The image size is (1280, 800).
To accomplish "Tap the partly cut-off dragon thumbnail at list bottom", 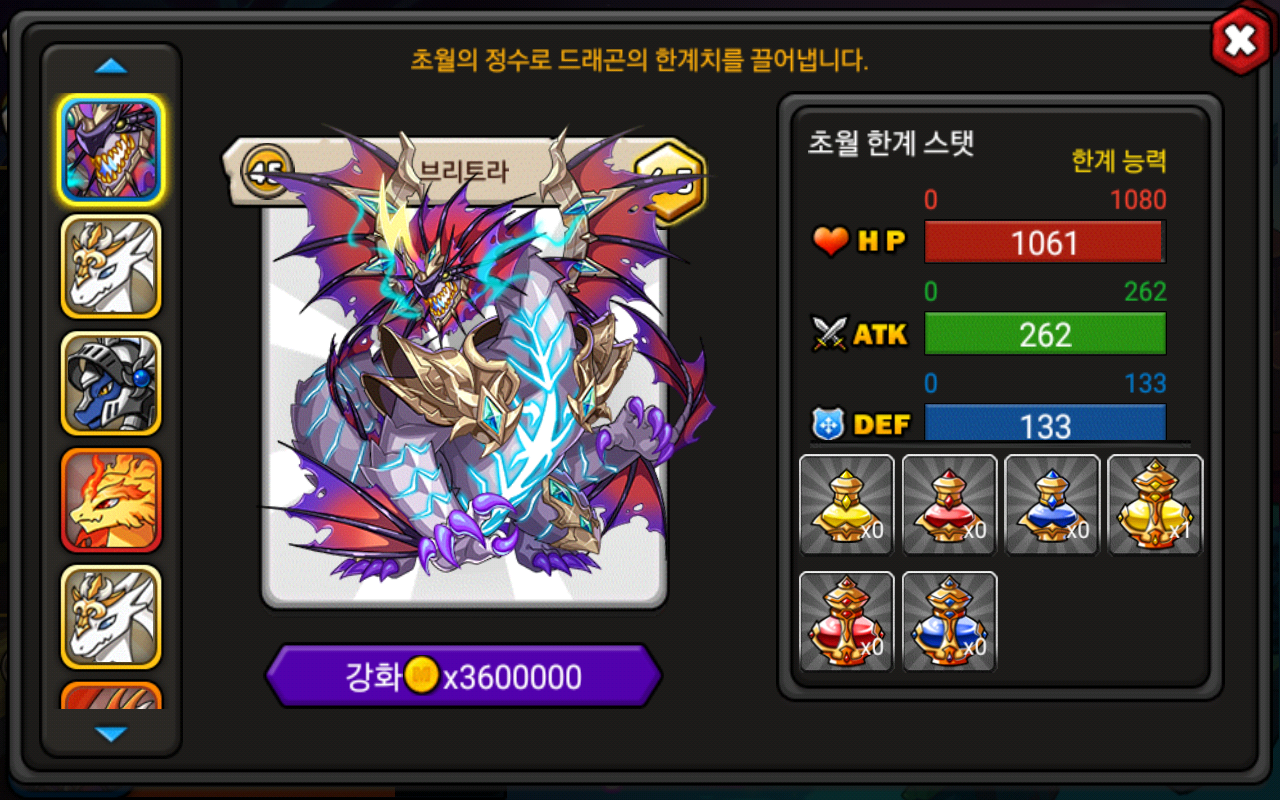I will (111, 696).
